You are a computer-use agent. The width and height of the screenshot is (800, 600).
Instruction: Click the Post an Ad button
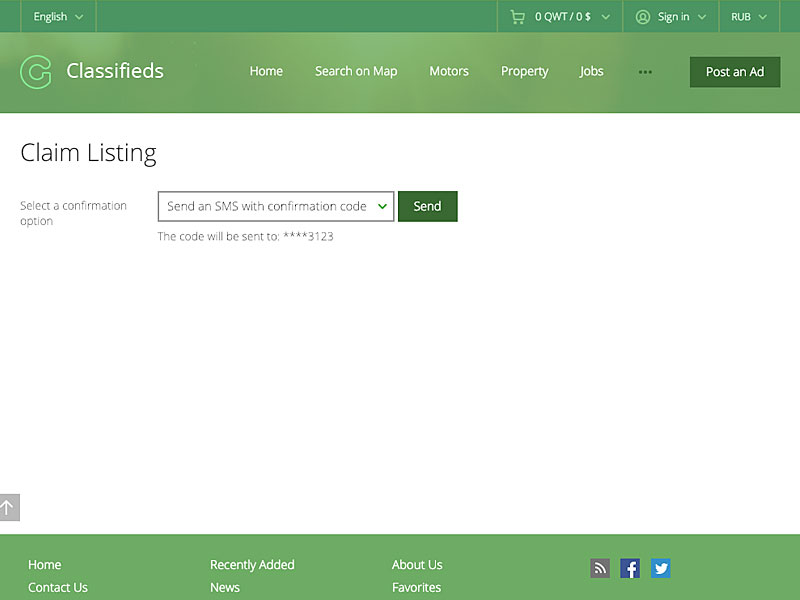[735, 72]
